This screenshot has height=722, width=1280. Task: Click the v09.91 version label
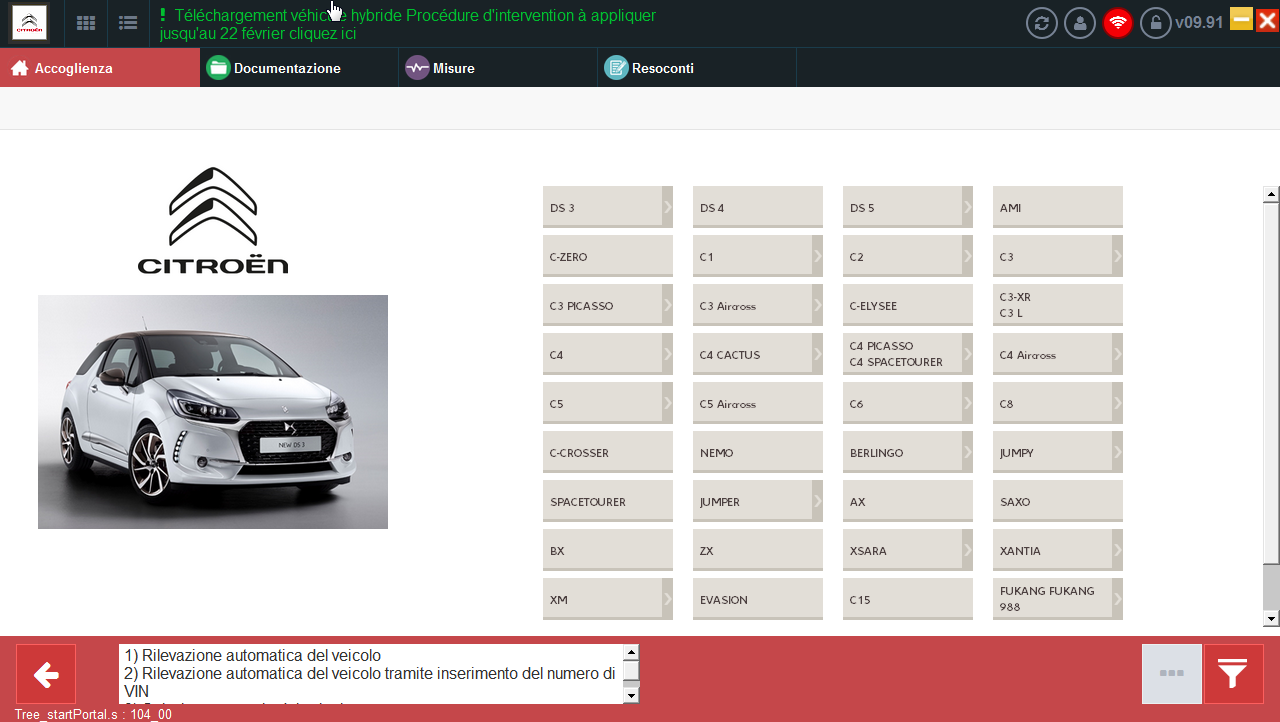pyautogui.click(x=1199, y=22)
